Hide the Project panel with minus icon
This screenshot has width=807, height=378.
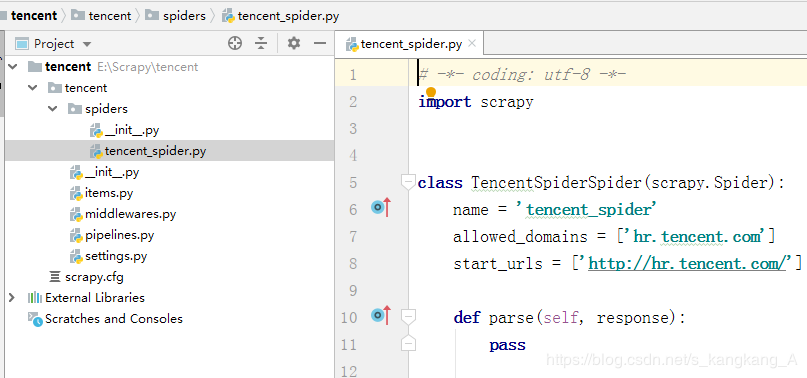(x=320, y=43)
